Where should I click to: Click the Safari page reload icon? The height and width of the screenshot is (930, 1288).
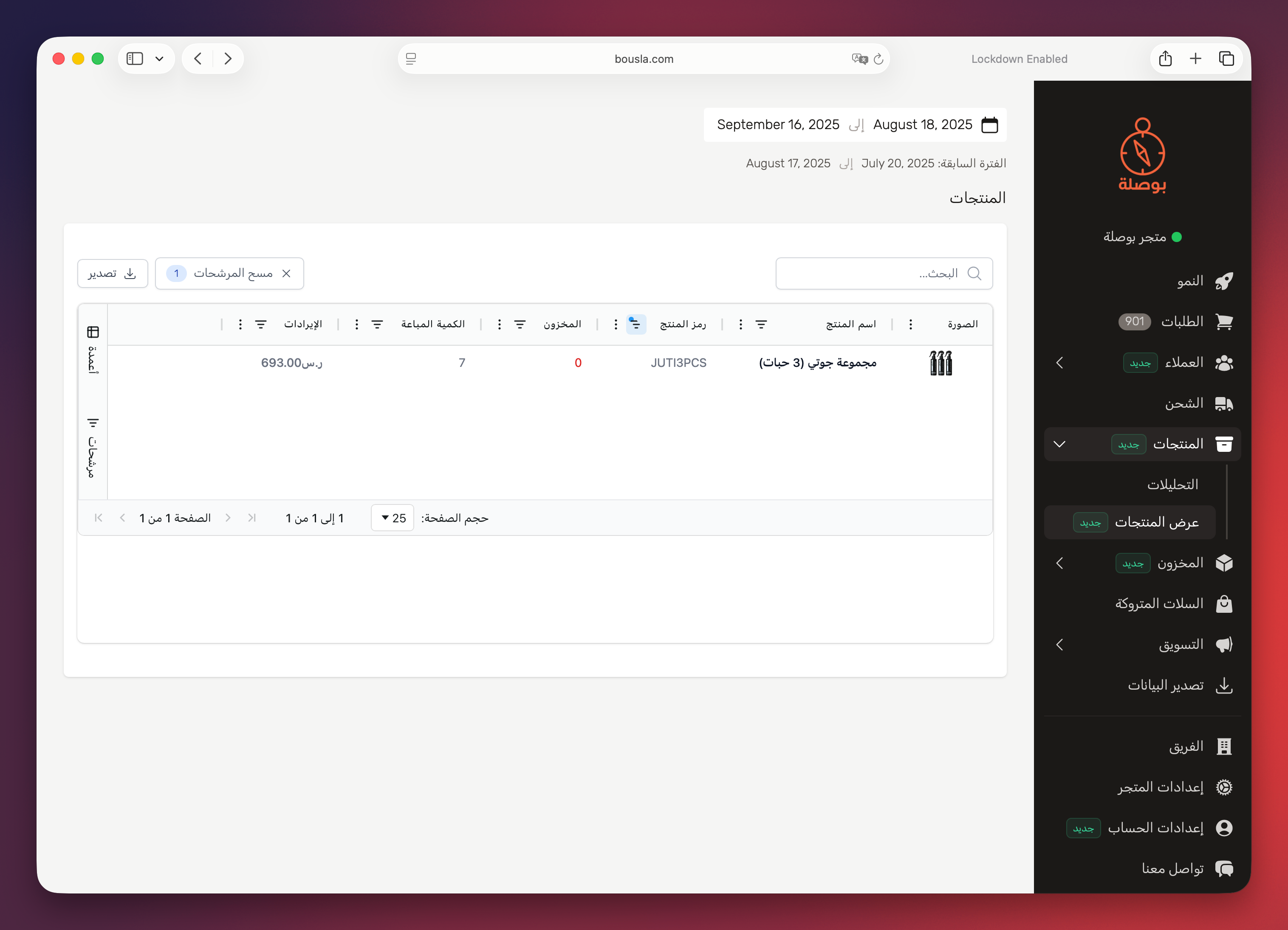(878, 59)
